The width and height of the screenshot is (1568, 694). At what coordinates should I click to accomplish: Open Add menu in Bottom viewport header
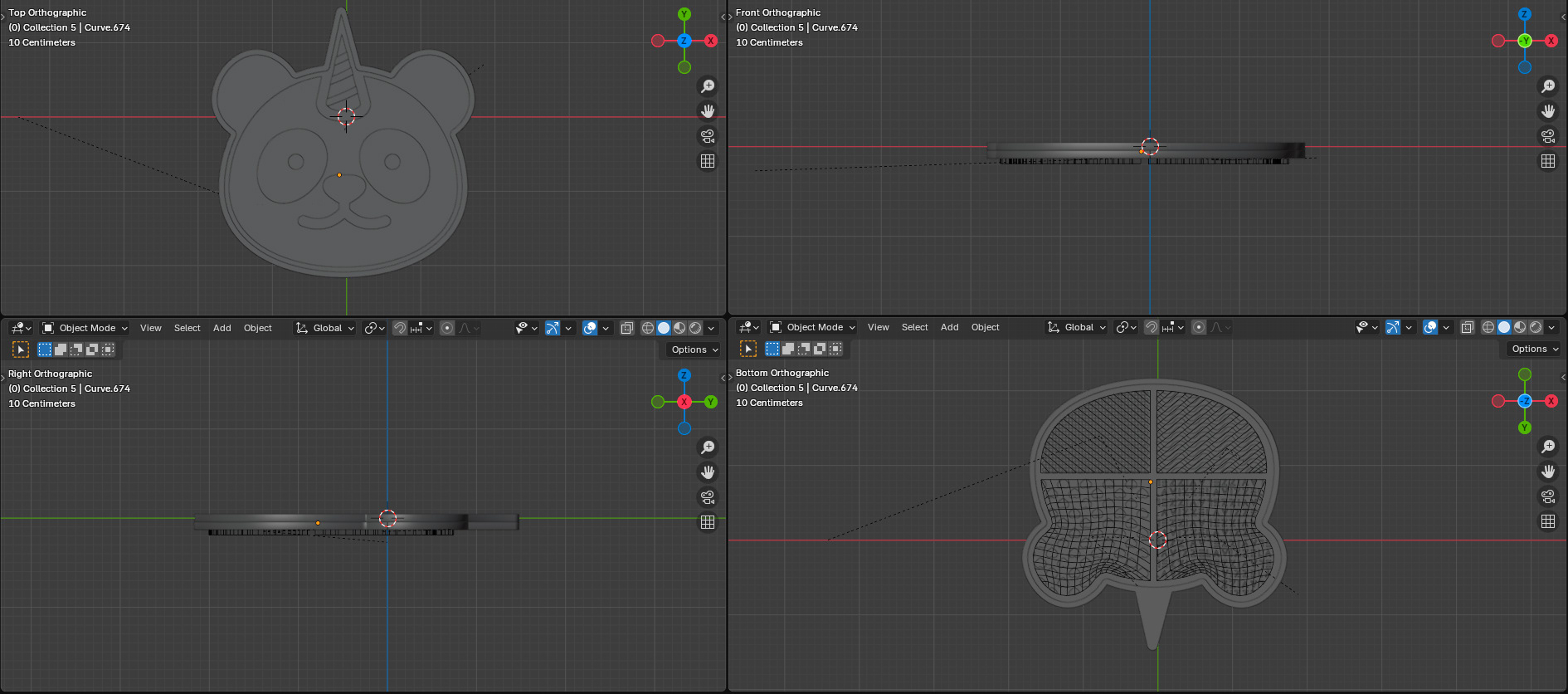950,327
